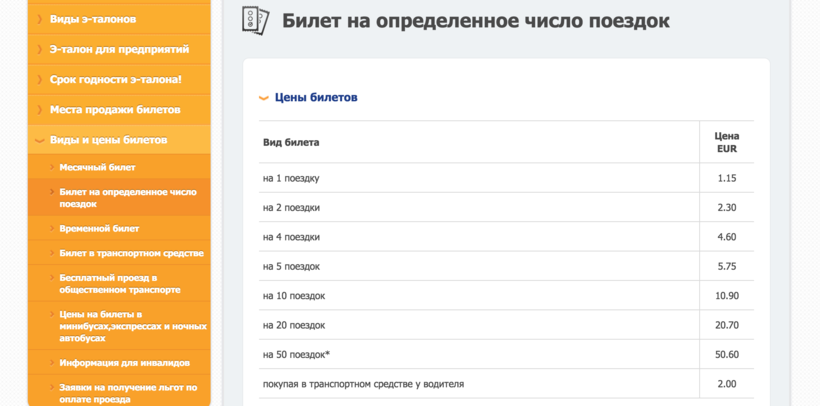Go to 'Места продажи билетов' section
820x406 pixels.
point(115,109)
